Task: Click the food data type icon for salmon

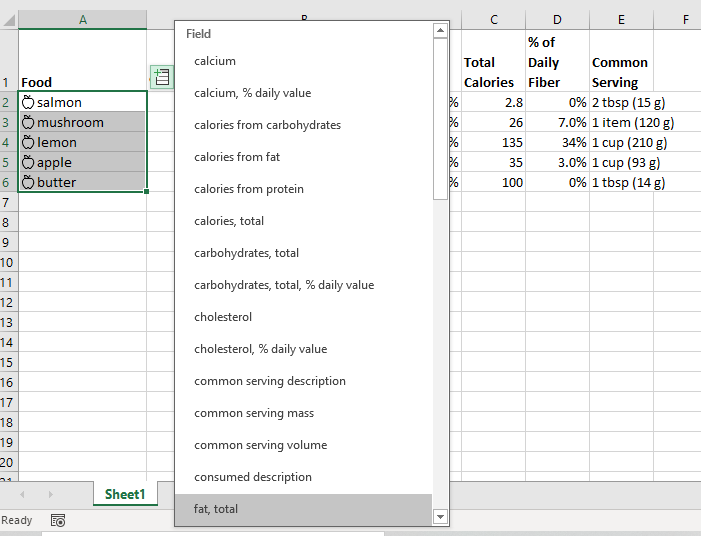Action: click(x=28, y=102)
